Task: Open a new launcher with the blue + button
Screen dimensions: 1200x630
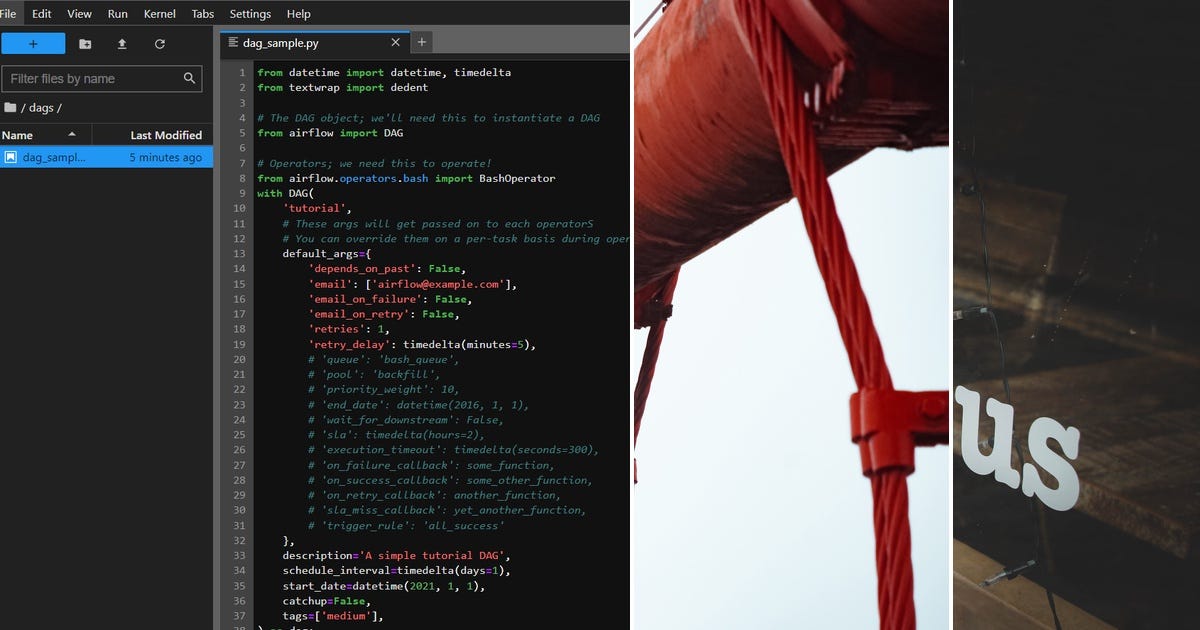Action: [33, 43]
